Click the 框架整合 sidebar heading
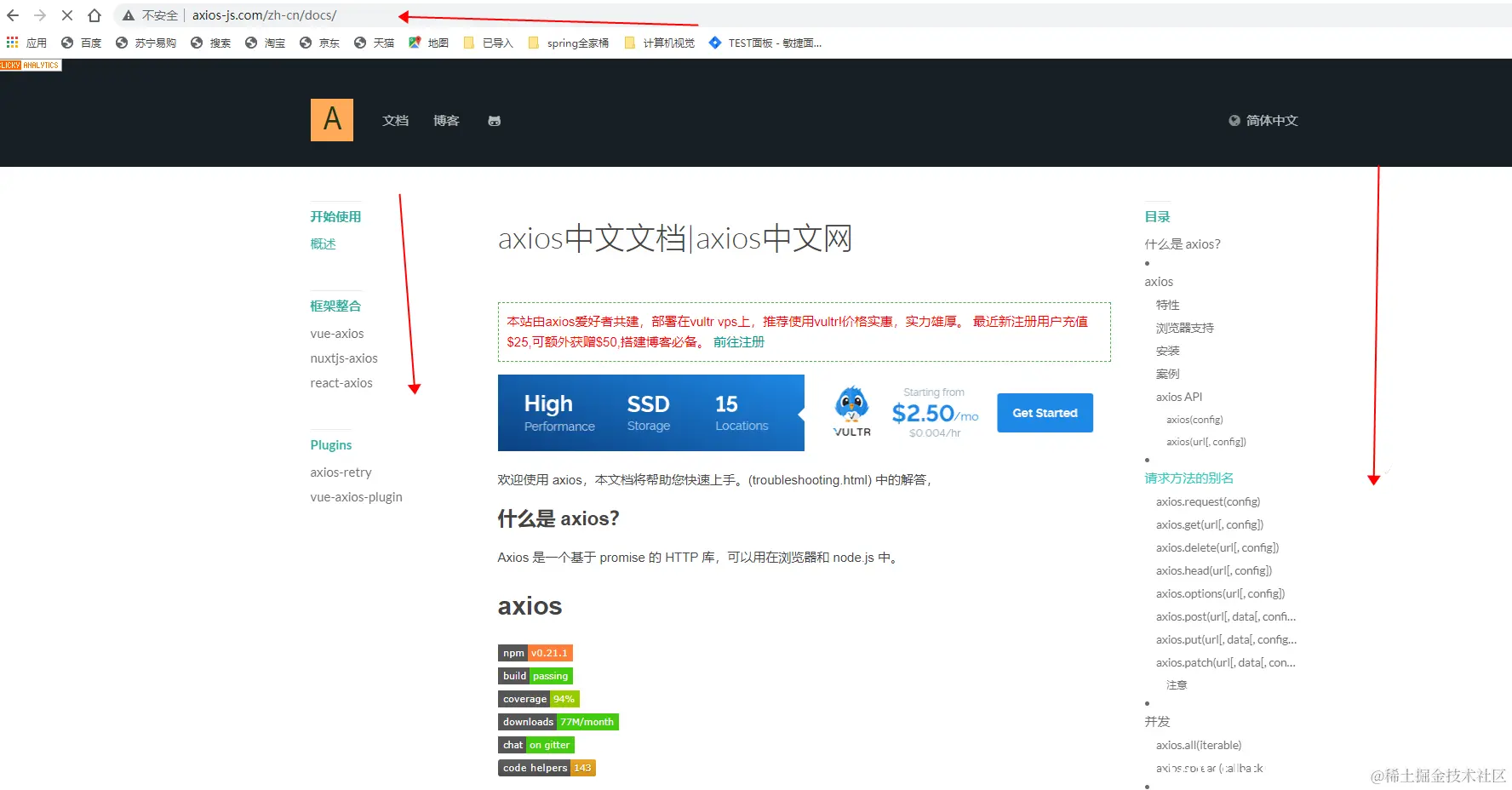This screenshot has height=790, width=1512. click(335, 306)
